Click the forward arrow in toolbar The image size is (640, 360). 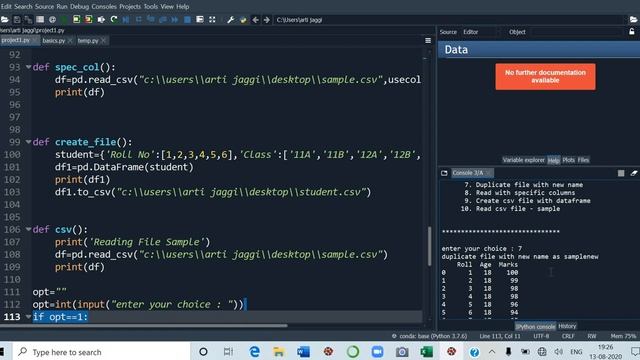267,20
